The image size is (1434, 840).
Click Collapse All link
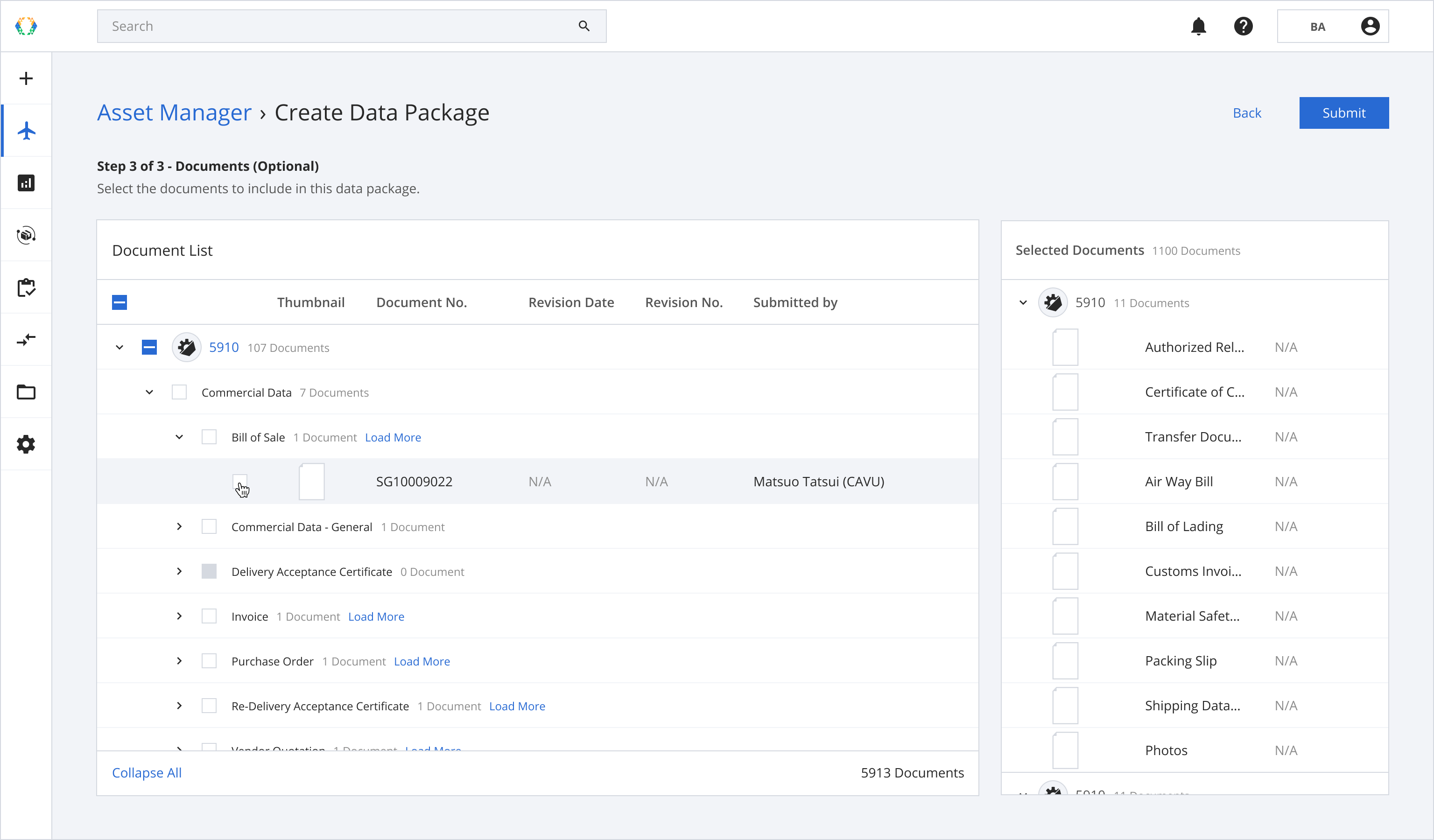point(147,772)
